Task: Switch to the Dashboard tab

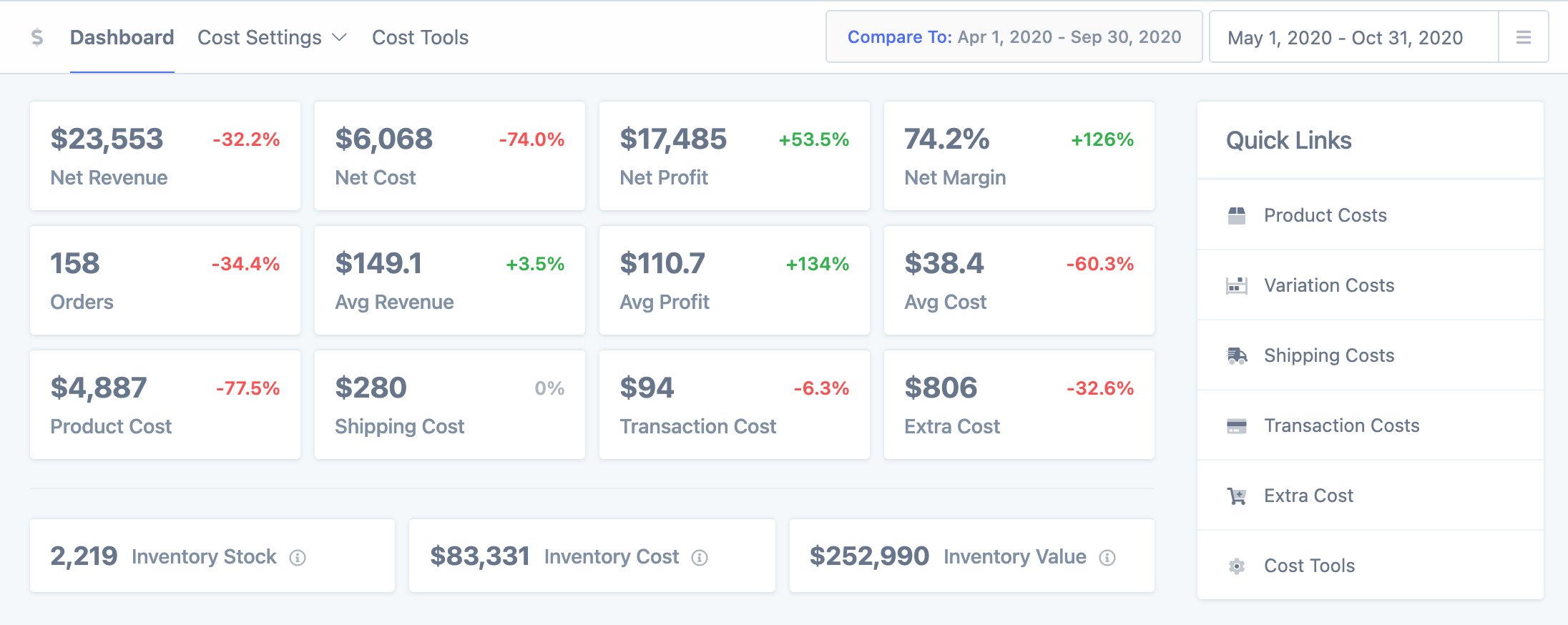Action: 122,37
